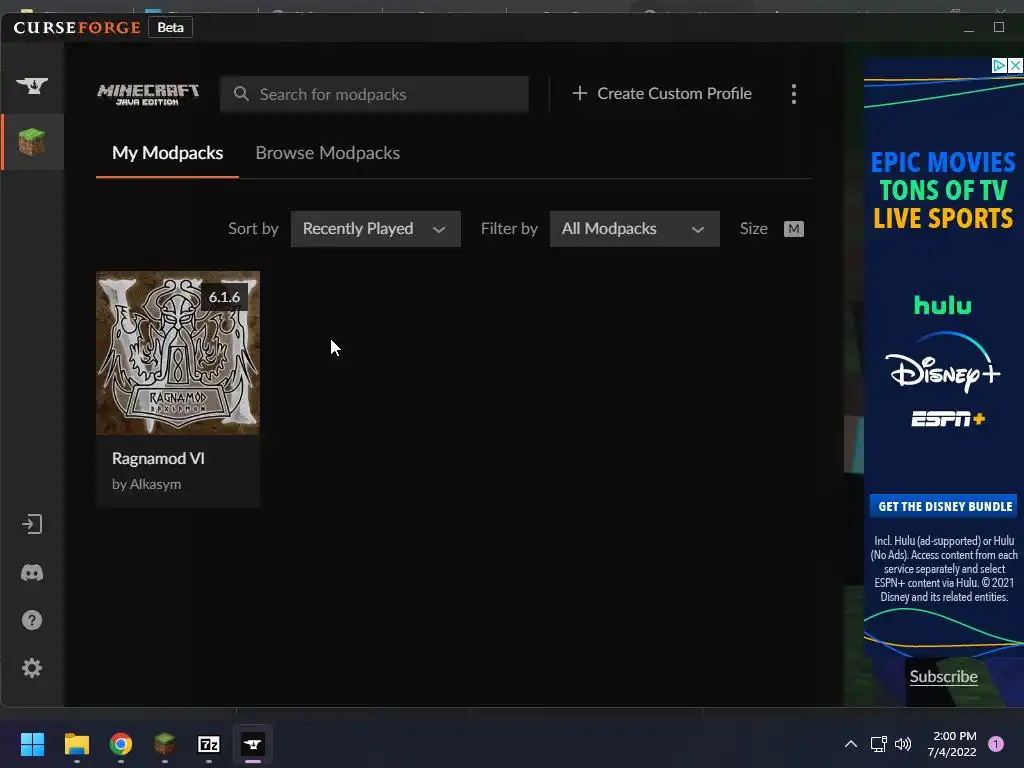Open the settings gear icon
The image size is (1024, 768).
[x=31, y=668]
